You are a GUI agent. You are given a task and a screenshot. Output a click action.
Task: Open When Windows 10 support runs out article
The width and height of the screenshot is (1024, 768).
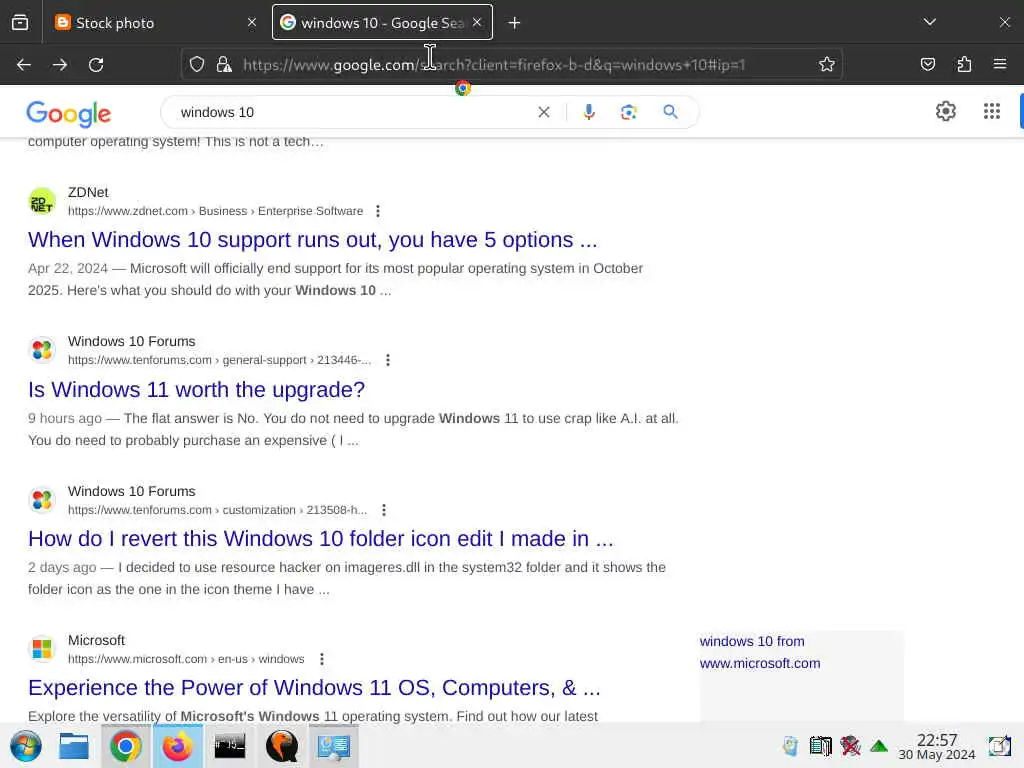tap(312, 240)
